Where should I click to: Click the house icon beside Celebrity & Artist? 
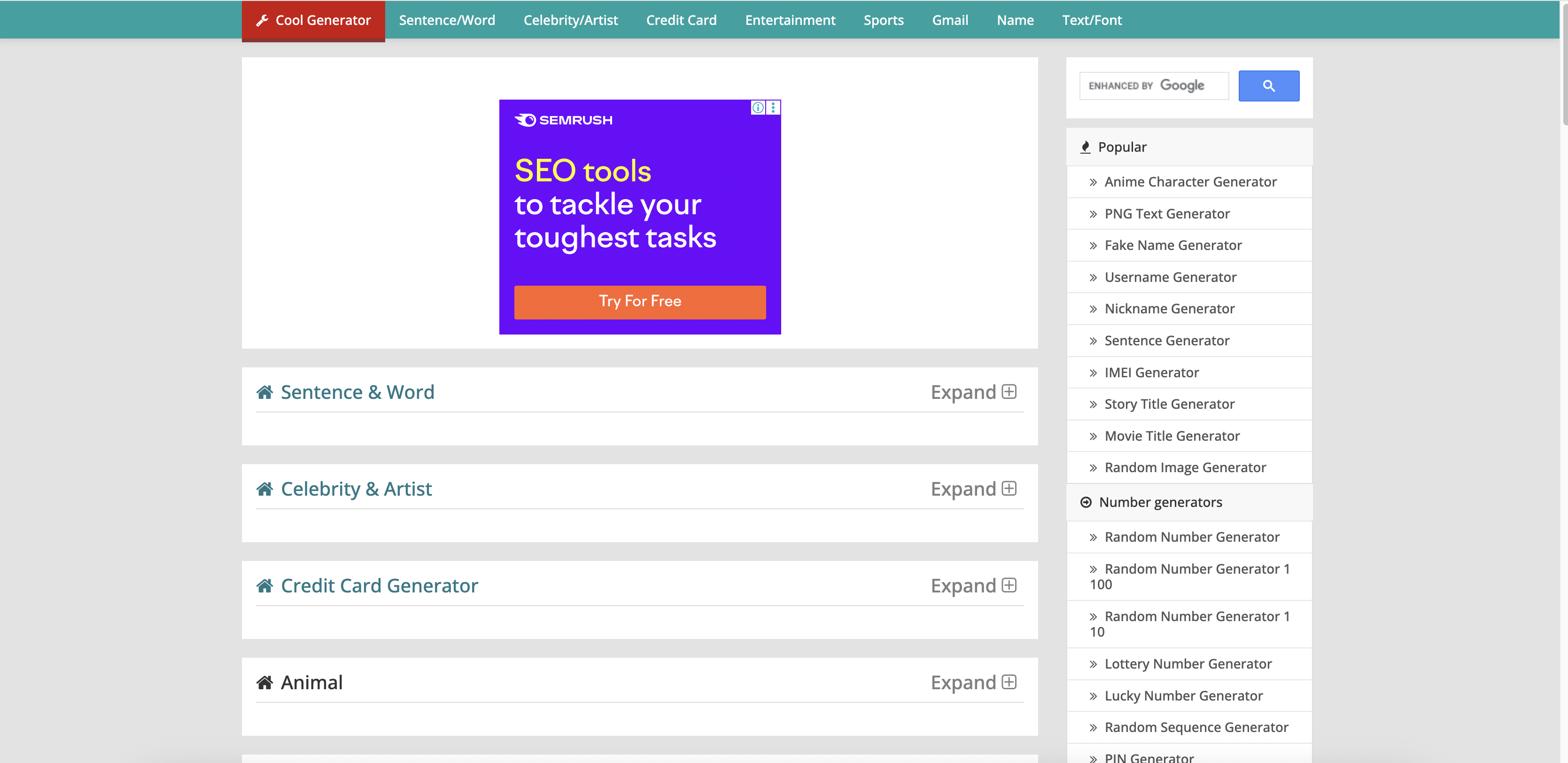[265, 489]
